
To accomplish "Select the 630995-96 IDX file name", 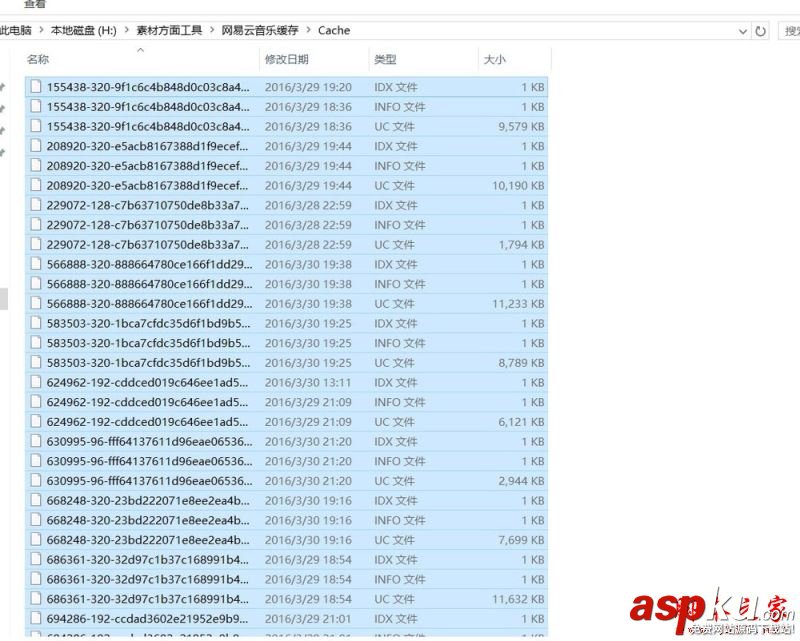I will click(149, 441).
